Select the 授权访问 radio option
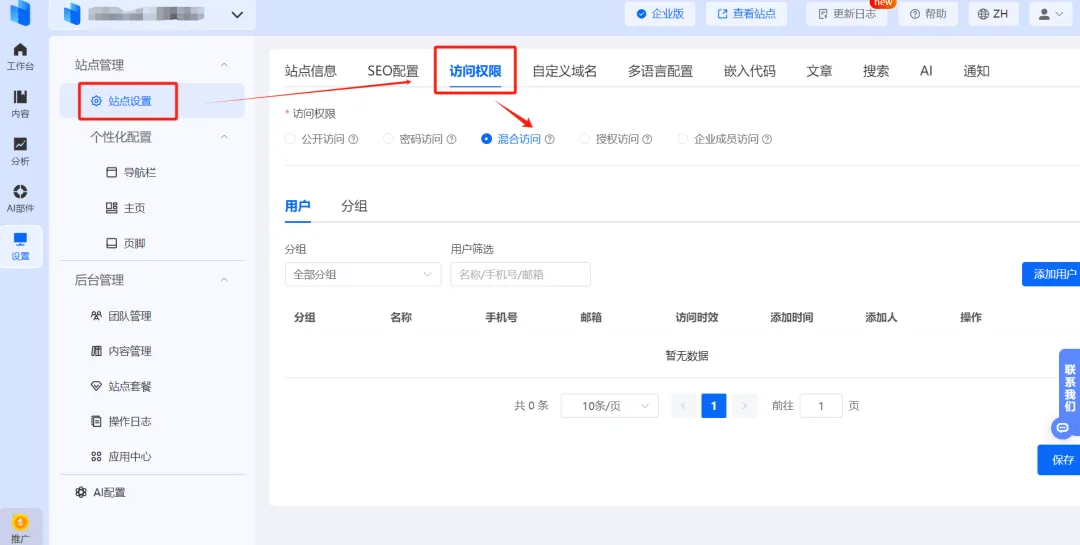This screenshot has height=545, width=1080. 584,139
